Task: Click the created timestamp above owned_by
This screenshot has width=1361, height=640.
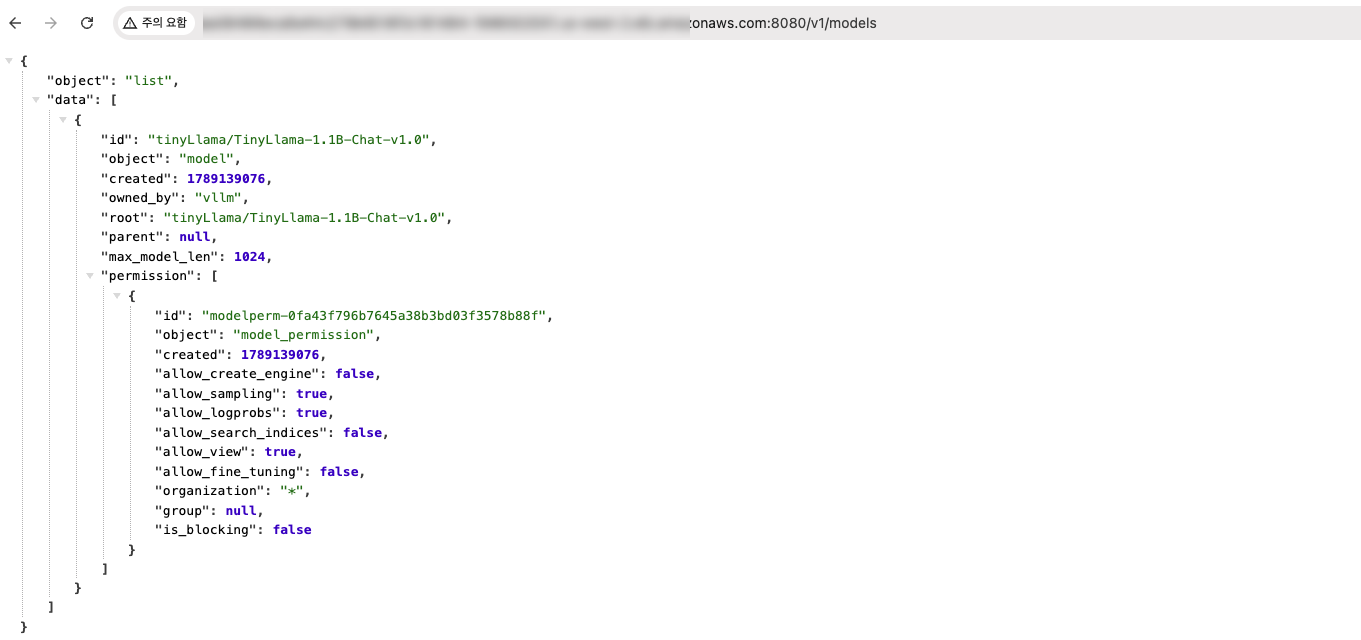Action: tap(226, 178)
